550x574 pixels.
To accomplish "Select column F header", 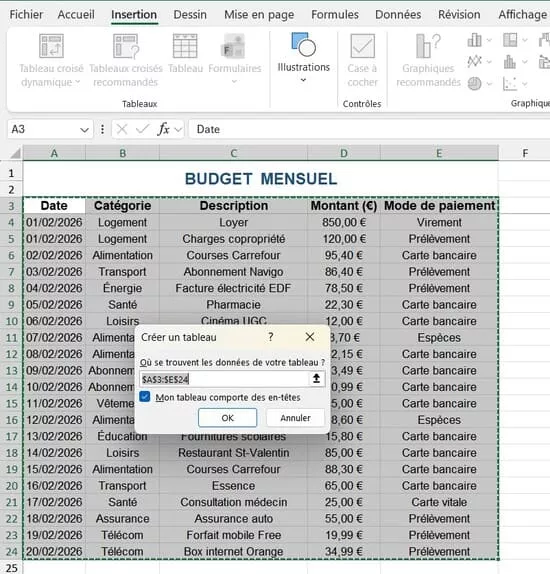I will (525, 153).
